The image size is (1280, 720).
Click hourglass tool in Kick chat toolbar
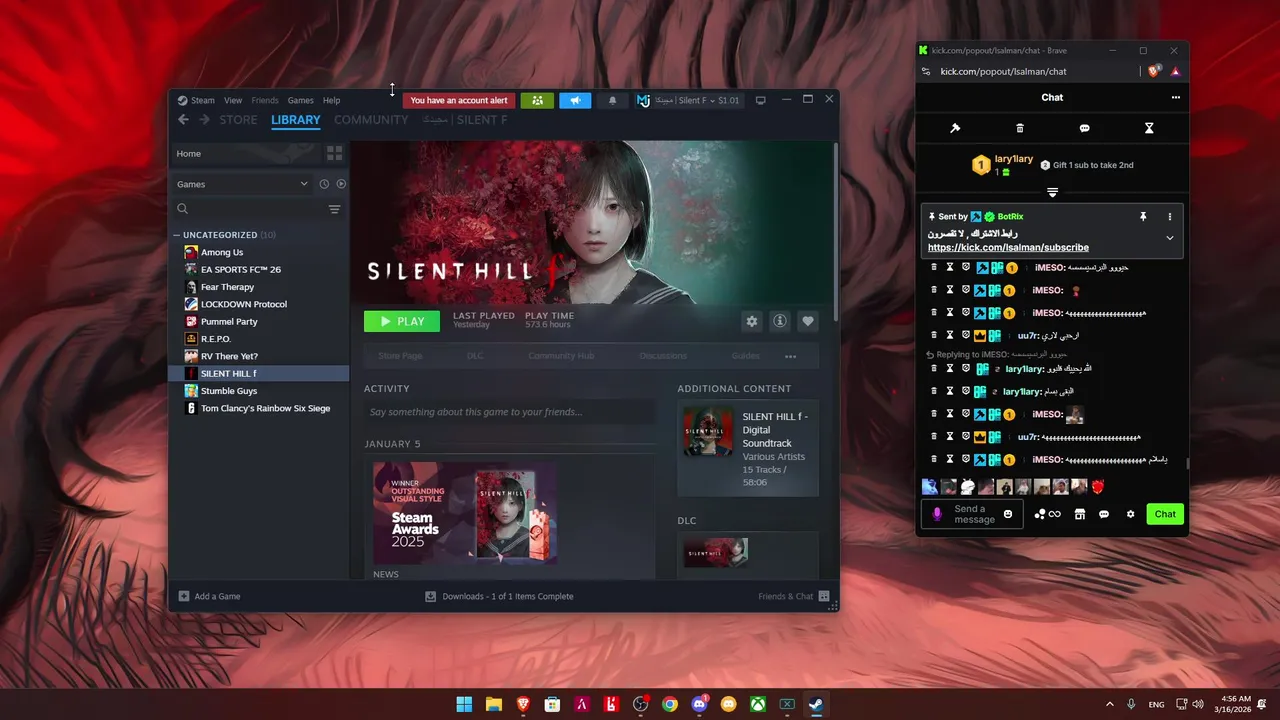(1149, 128)
